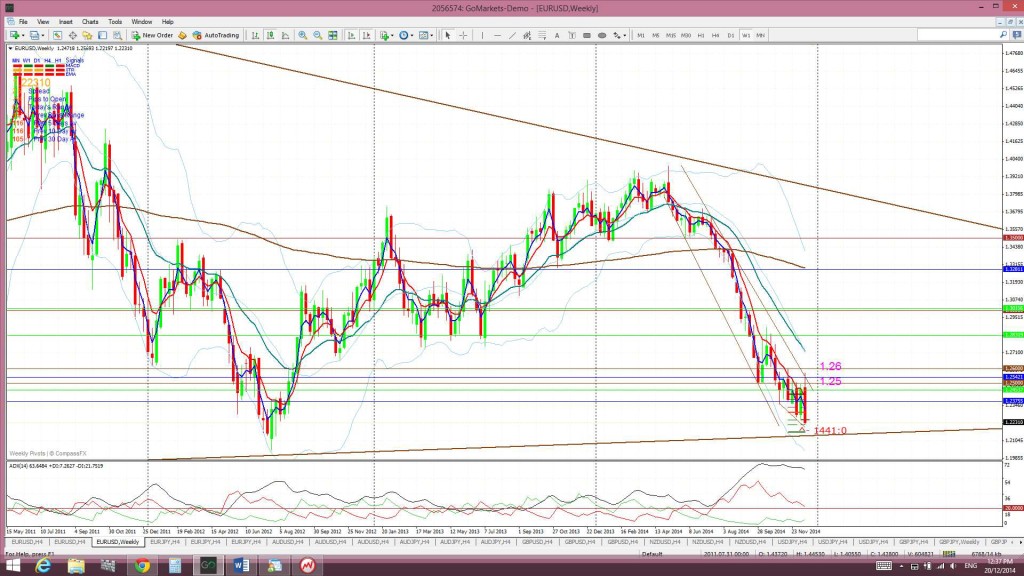The width and height of the screenshot is (1024, 576).
Task: Select the M15 timeframe button
Action: (x=671, y=35)
